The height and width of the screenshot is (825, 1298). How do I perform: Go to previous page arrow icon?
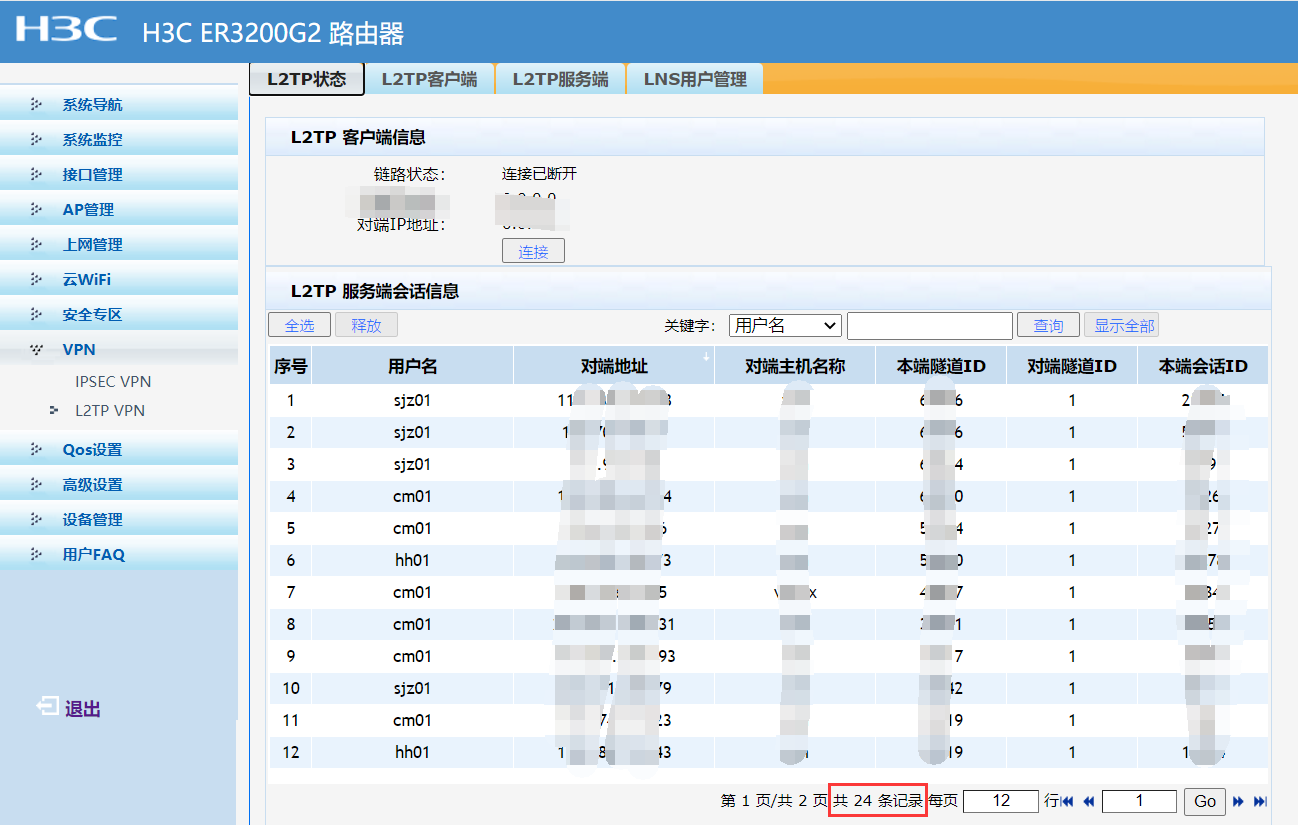click(1089, 801)
